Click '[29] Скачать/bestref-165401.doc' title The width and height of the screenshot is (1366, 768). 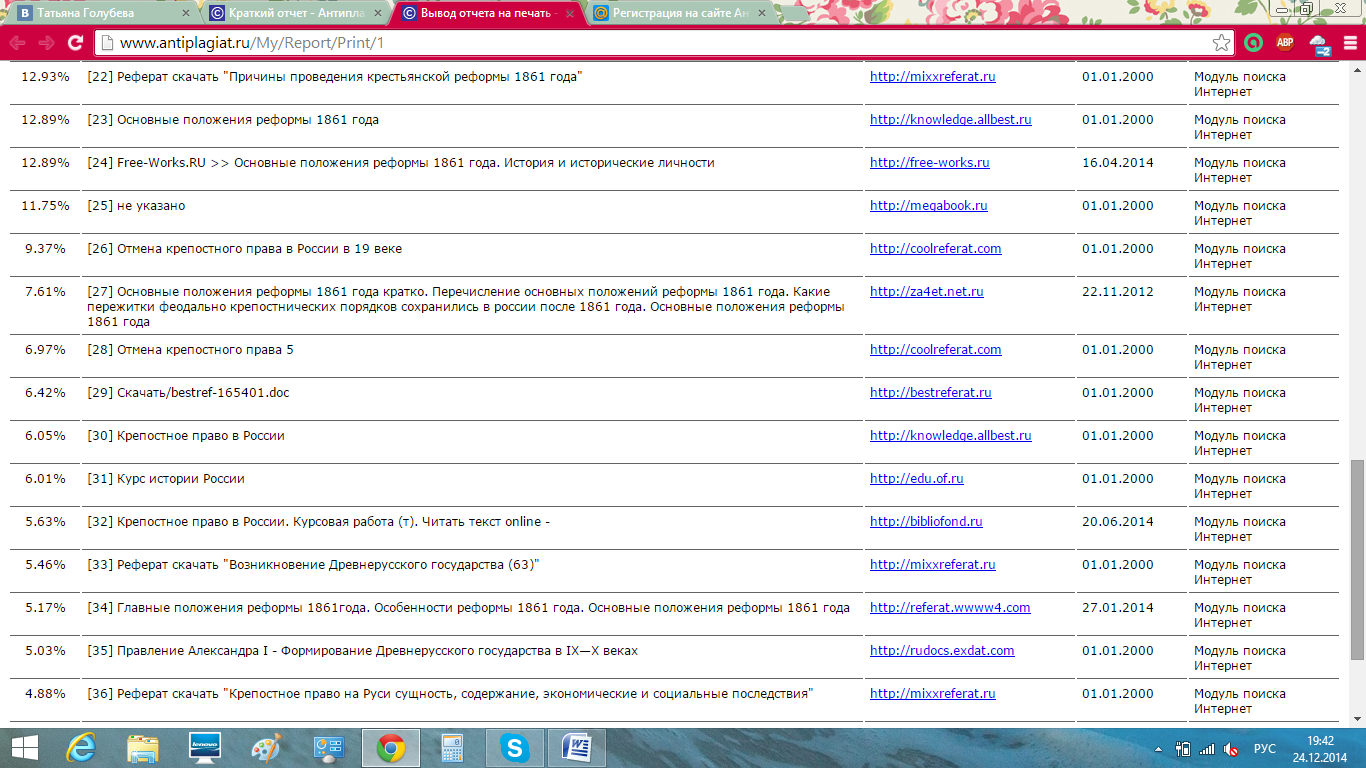point(188,393)
